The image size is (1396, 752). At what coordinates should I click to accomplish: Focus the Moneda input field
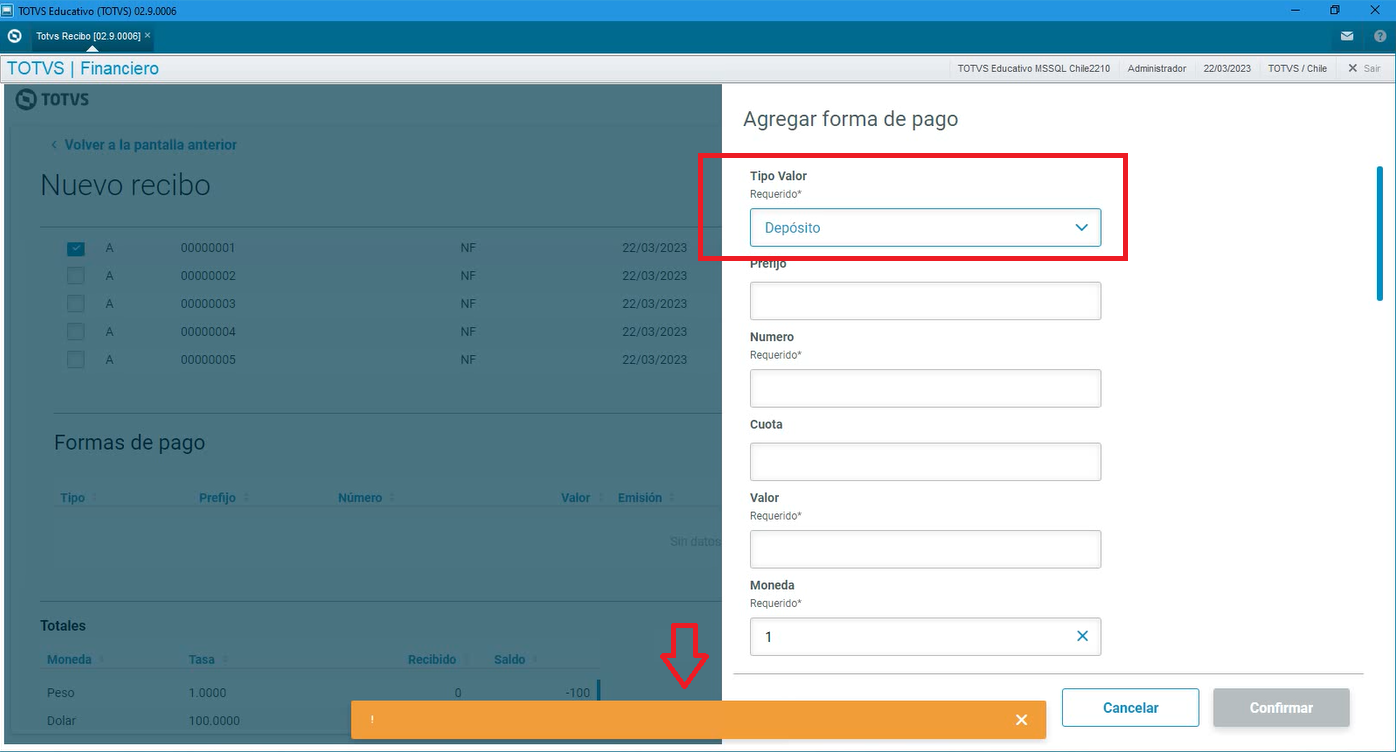pyautogui.click(x=925, y=637)
